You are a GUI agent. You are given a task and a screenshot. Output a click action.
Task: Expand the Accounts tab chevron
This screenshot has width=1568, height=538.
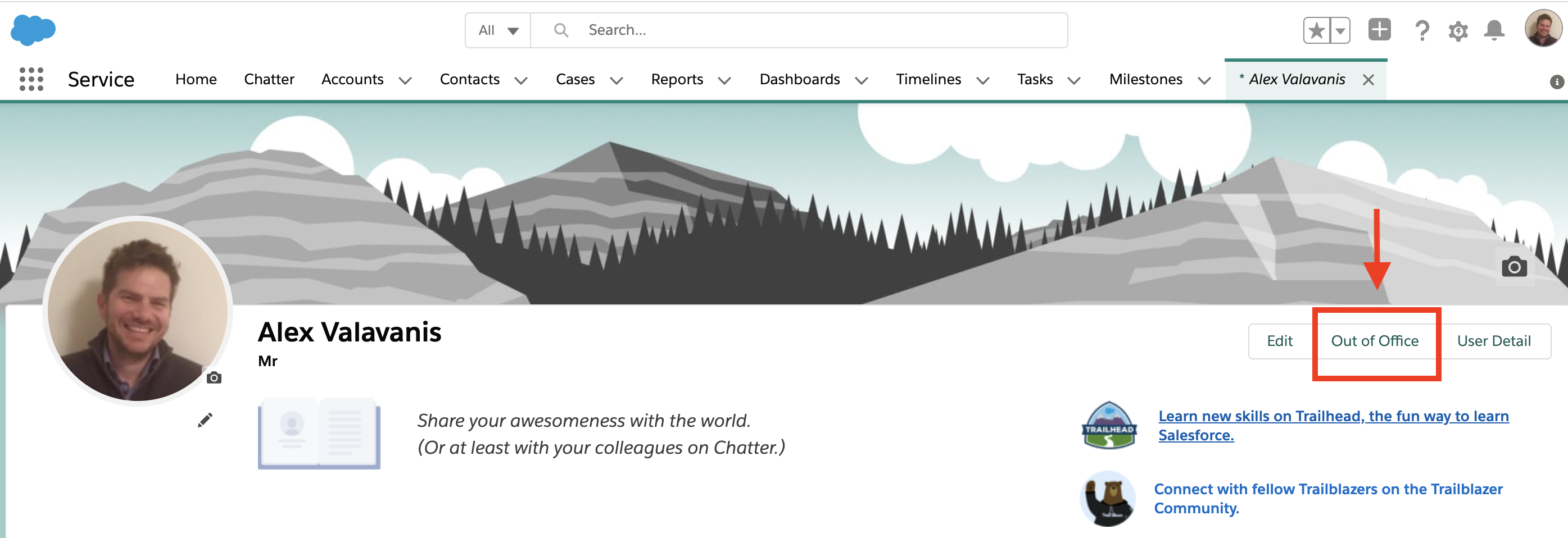coord(405,80)
